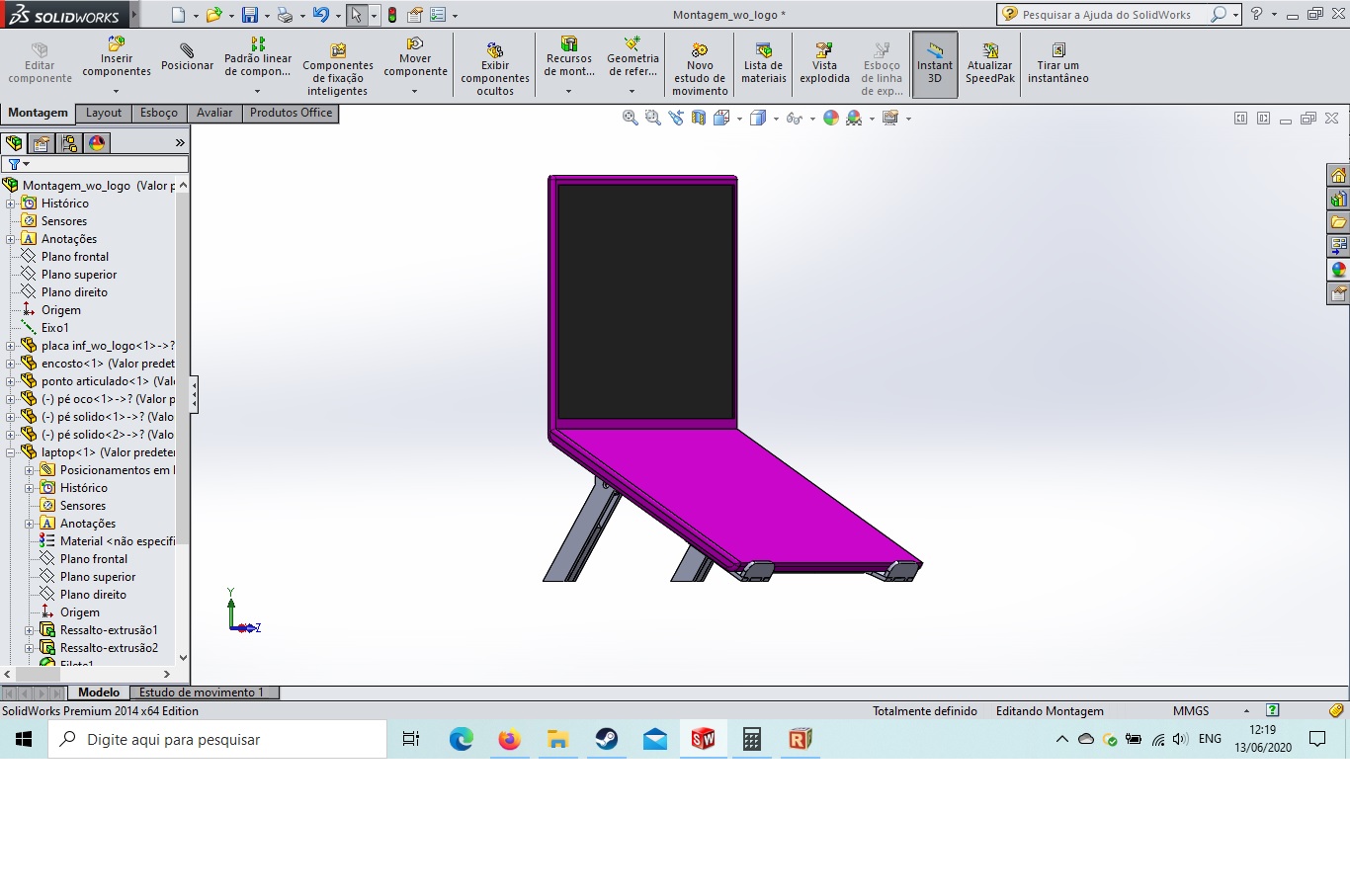This screenshot has width=1350, height=896.
Task: Collapse the laptop<1> component
Action: tap(11, 452)
